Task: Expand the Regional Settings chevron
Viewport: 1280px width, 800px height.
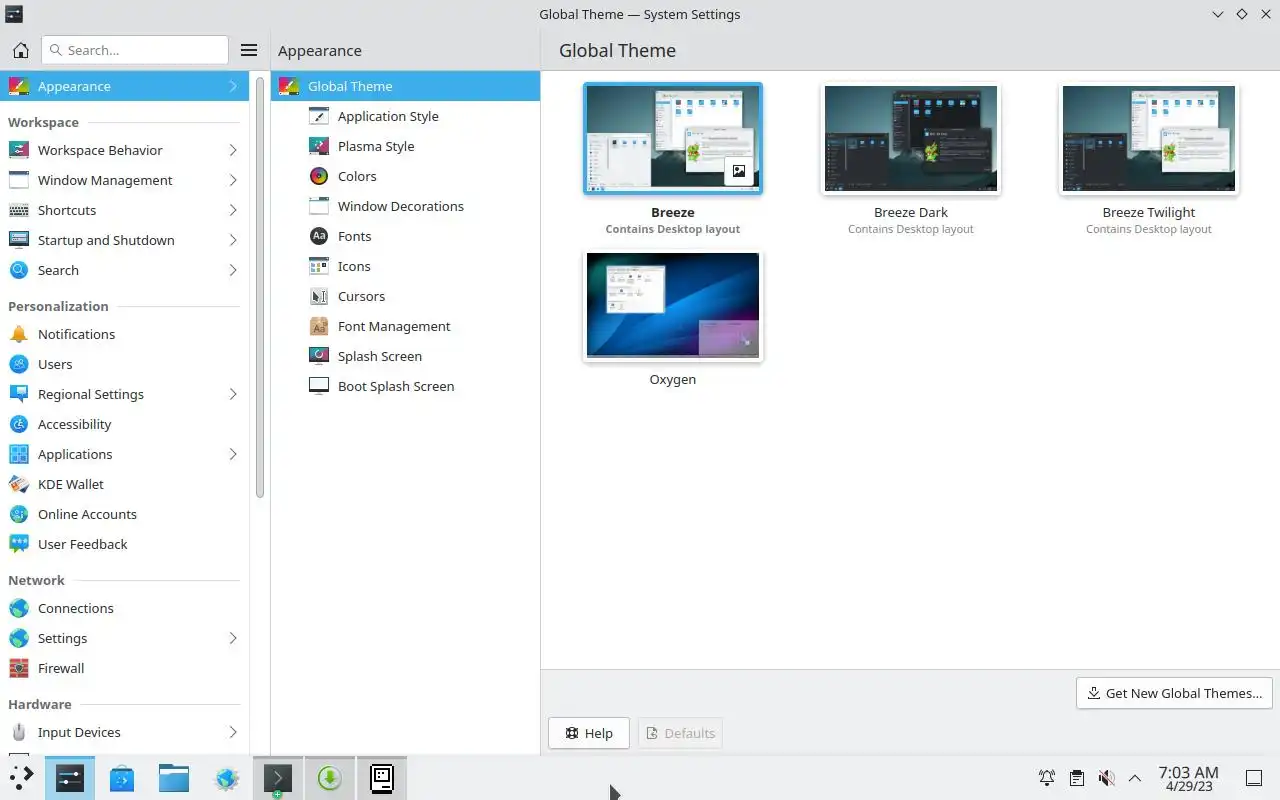Action: click(233, 394)
